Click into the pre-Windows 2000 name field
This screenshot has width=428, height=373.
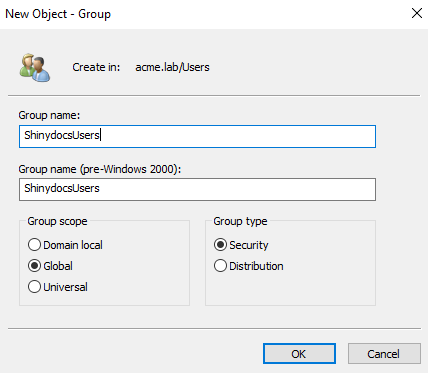[197, 189]
